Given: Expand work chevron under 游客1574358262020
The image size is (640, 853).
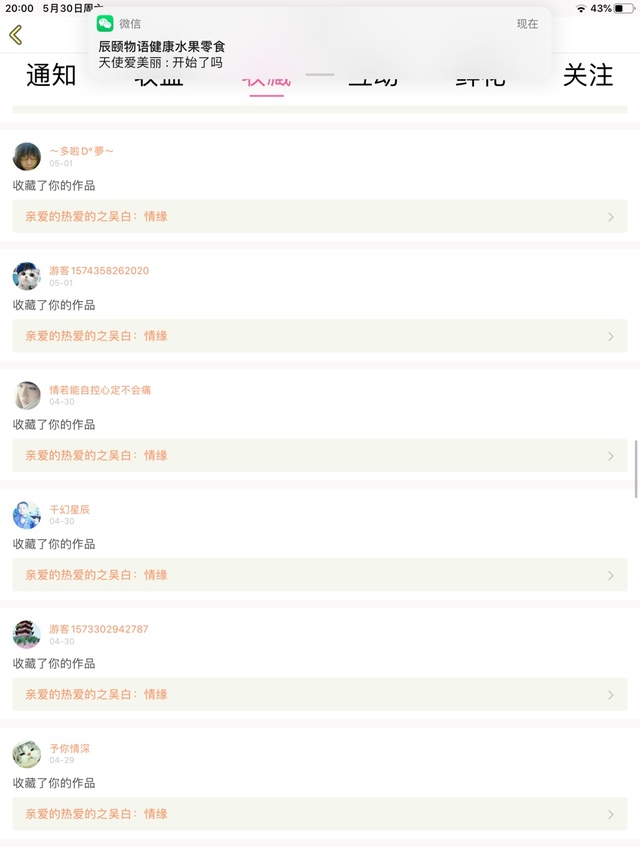Looking at the screenshot, I should pyautogui.click(x=611, y=336).
